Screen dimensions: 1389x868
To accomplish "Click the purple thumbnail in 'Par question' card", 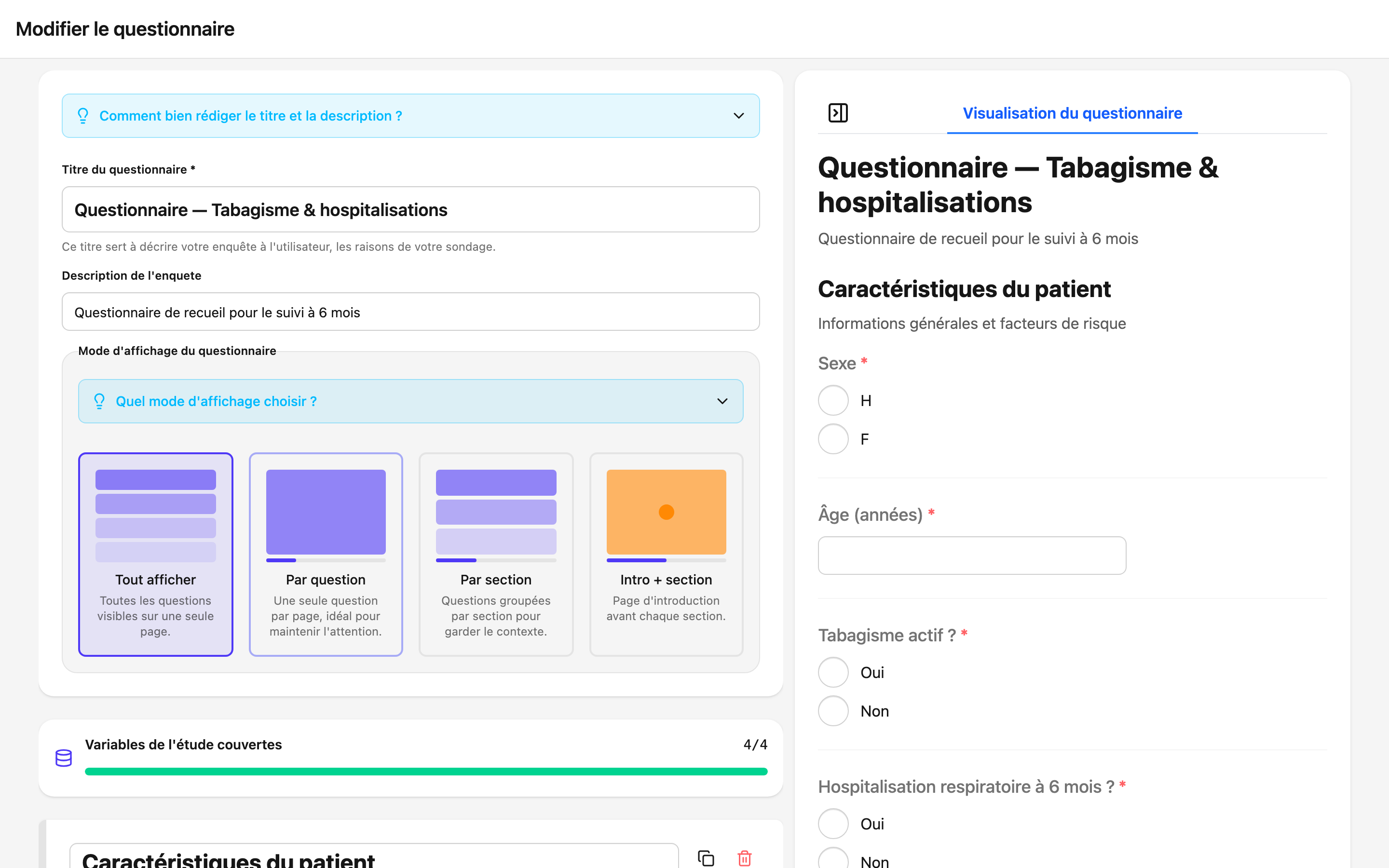I will click(x=326, y=512).
